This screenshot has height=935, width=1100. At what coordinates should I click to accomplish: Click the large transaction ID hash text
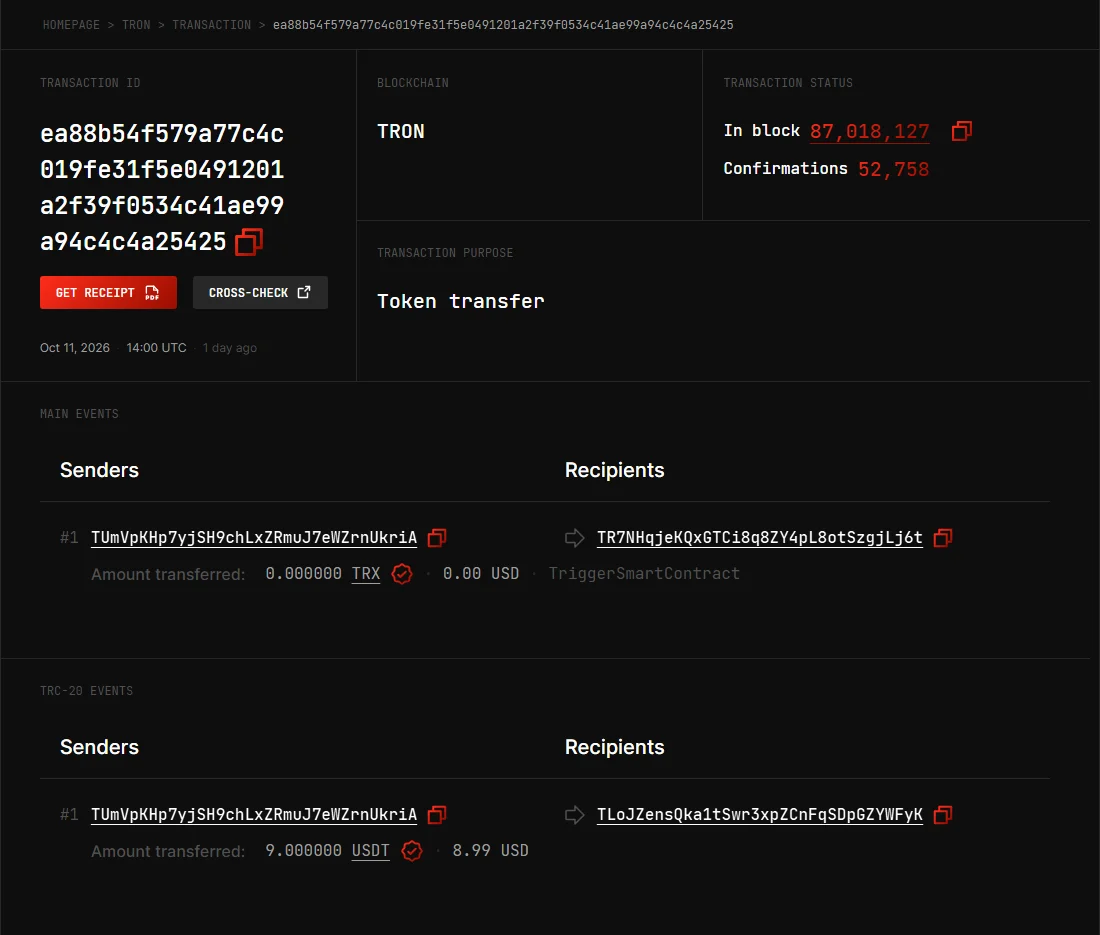[162, 187]
